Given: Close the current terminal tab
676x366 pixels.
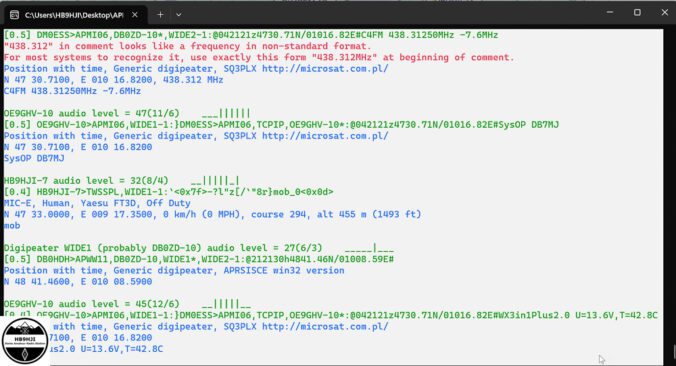Looking at the screenshot, I should click(135, 15).
